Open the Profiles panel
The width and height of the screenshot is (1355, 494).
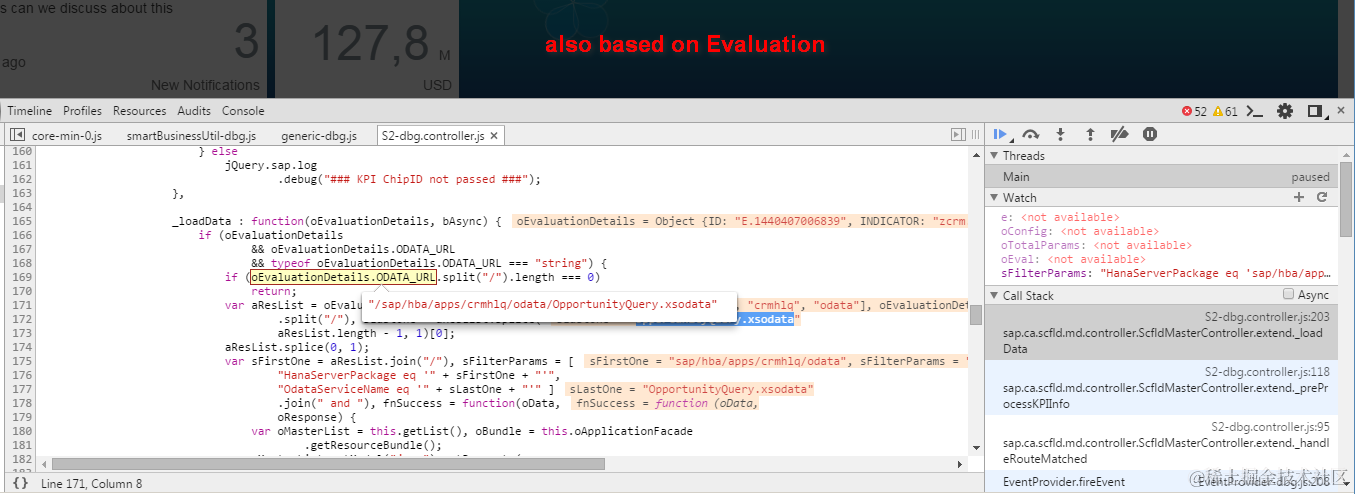82,111
